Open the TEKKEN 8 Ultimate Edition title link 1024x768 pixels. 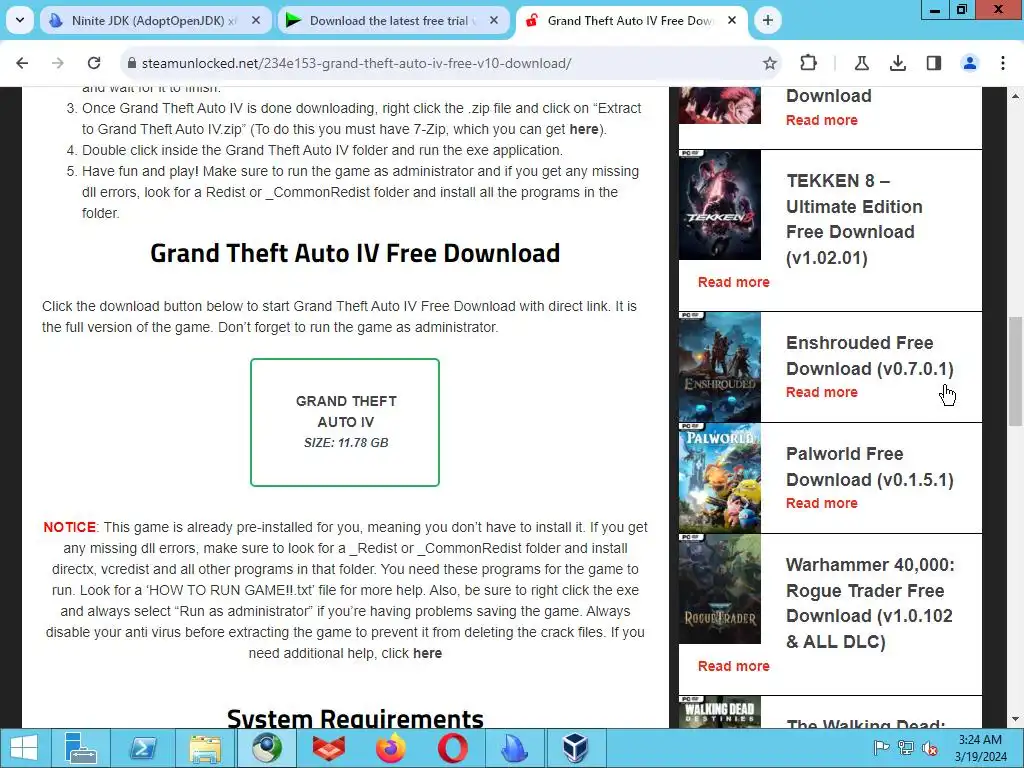pyautogui.click(x=854, y=219)
